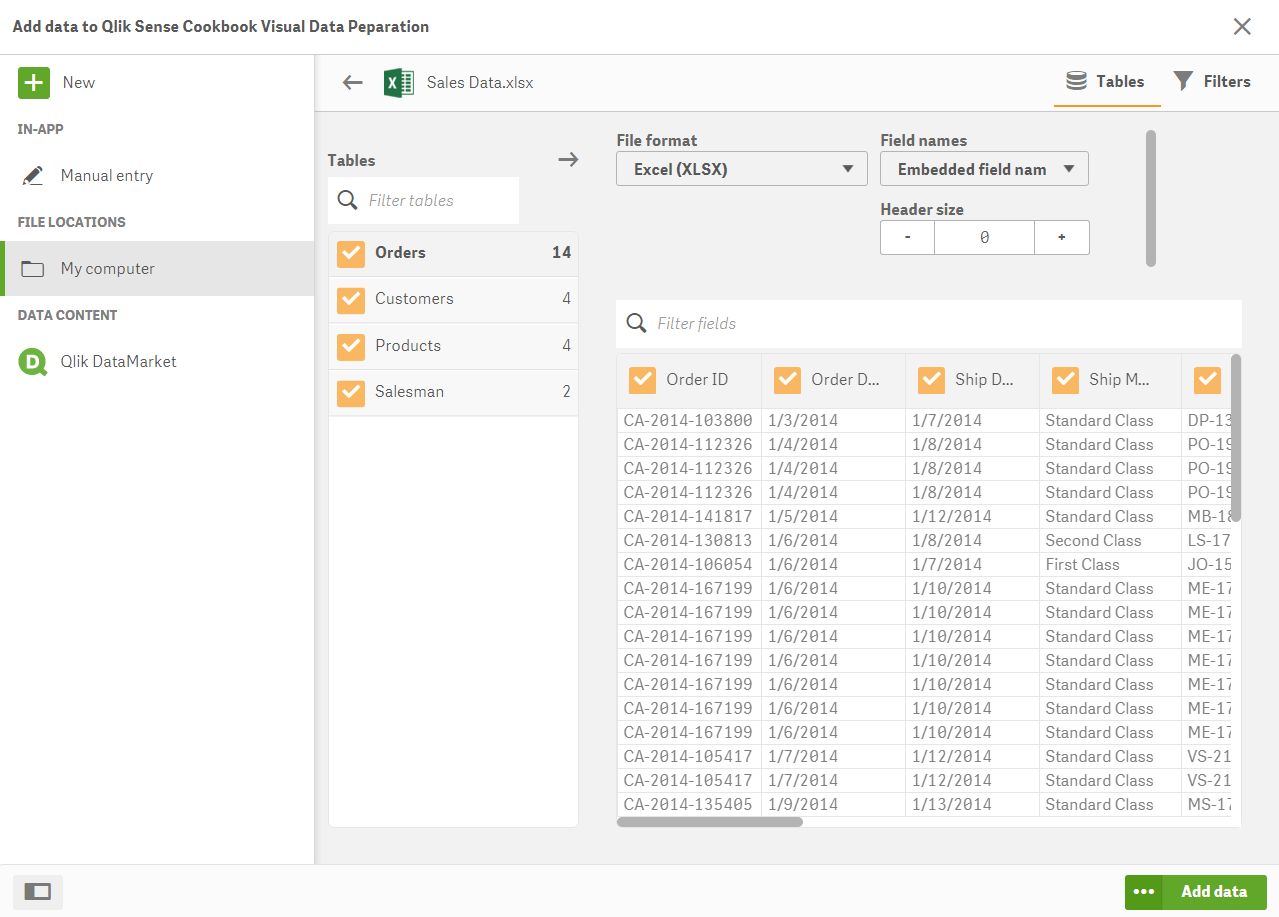Click the Filters funnel icon

click(x=1183, y=81)
